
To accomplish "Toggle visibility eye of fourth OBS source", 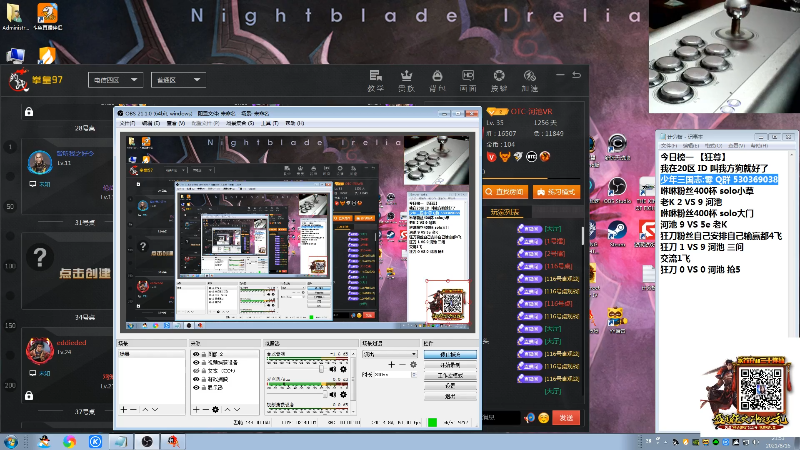I will [196, 379].
